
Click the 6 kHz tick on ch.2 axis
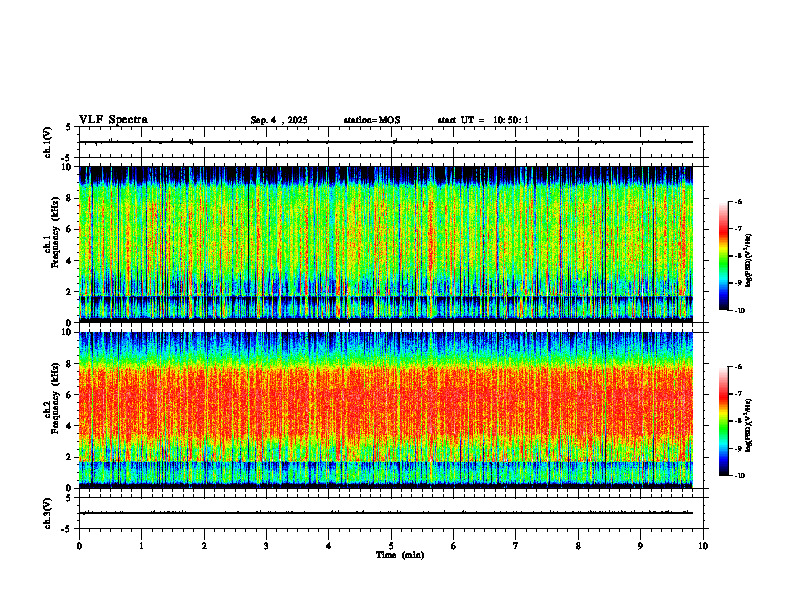70,395
